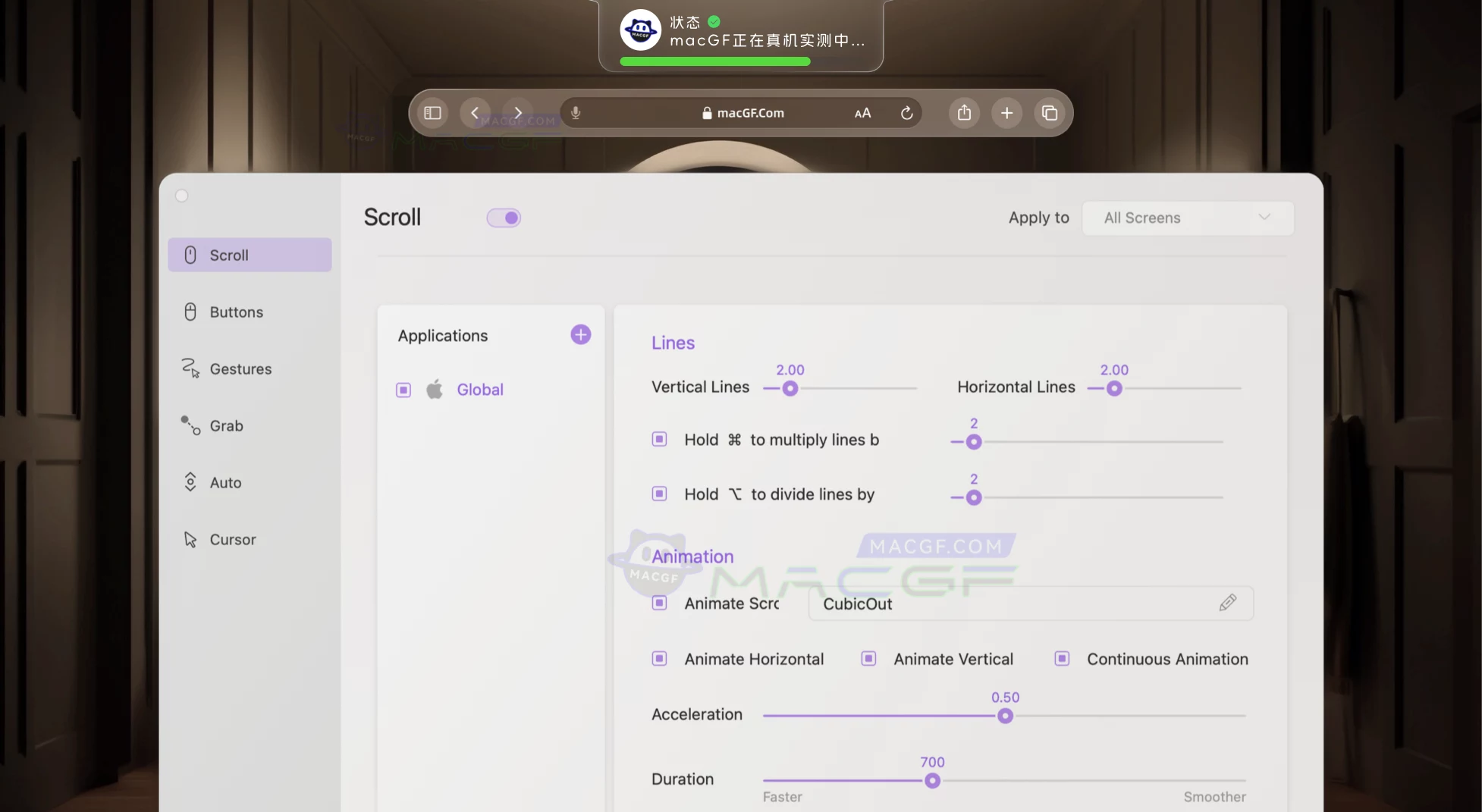Click the Share icon in Safari toolbar
1482x812 pixels.
click(x=964, y=112)
